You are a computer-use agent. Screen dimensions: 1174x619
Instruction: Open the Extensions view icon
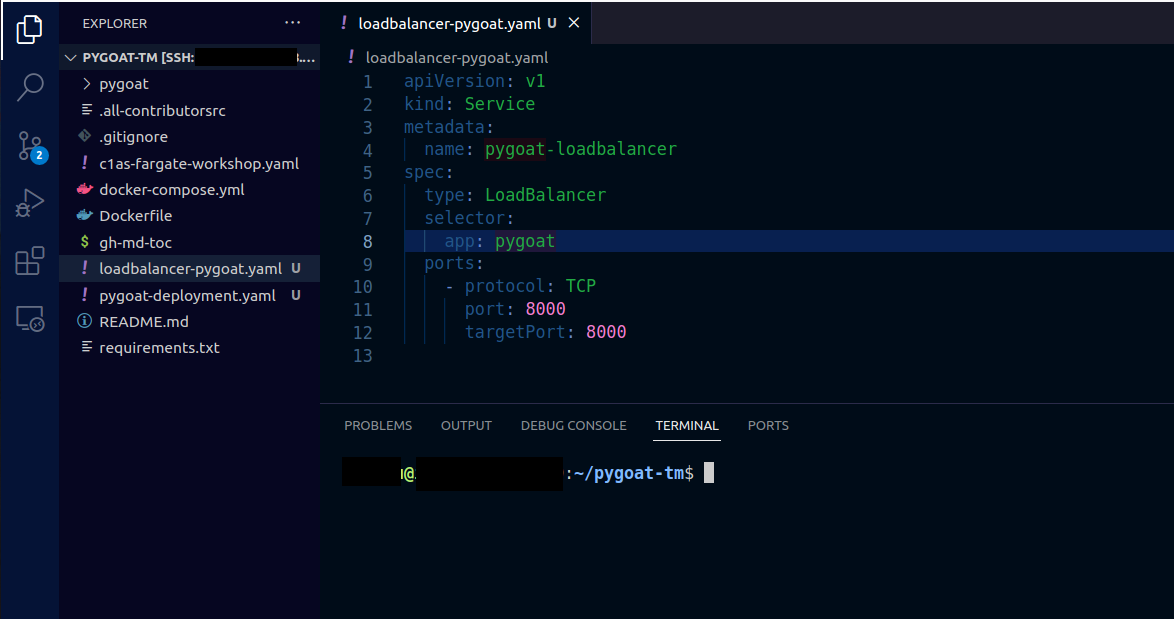(x=29, y=261)
